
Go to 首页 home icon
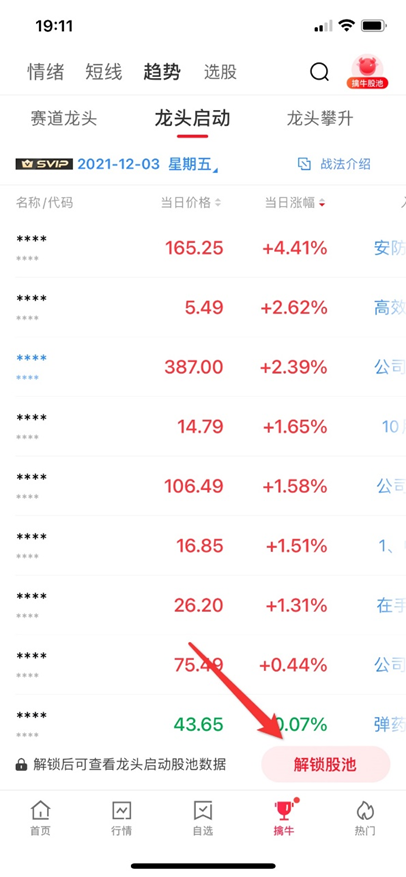pyautogui.click(x=40, y=818)
